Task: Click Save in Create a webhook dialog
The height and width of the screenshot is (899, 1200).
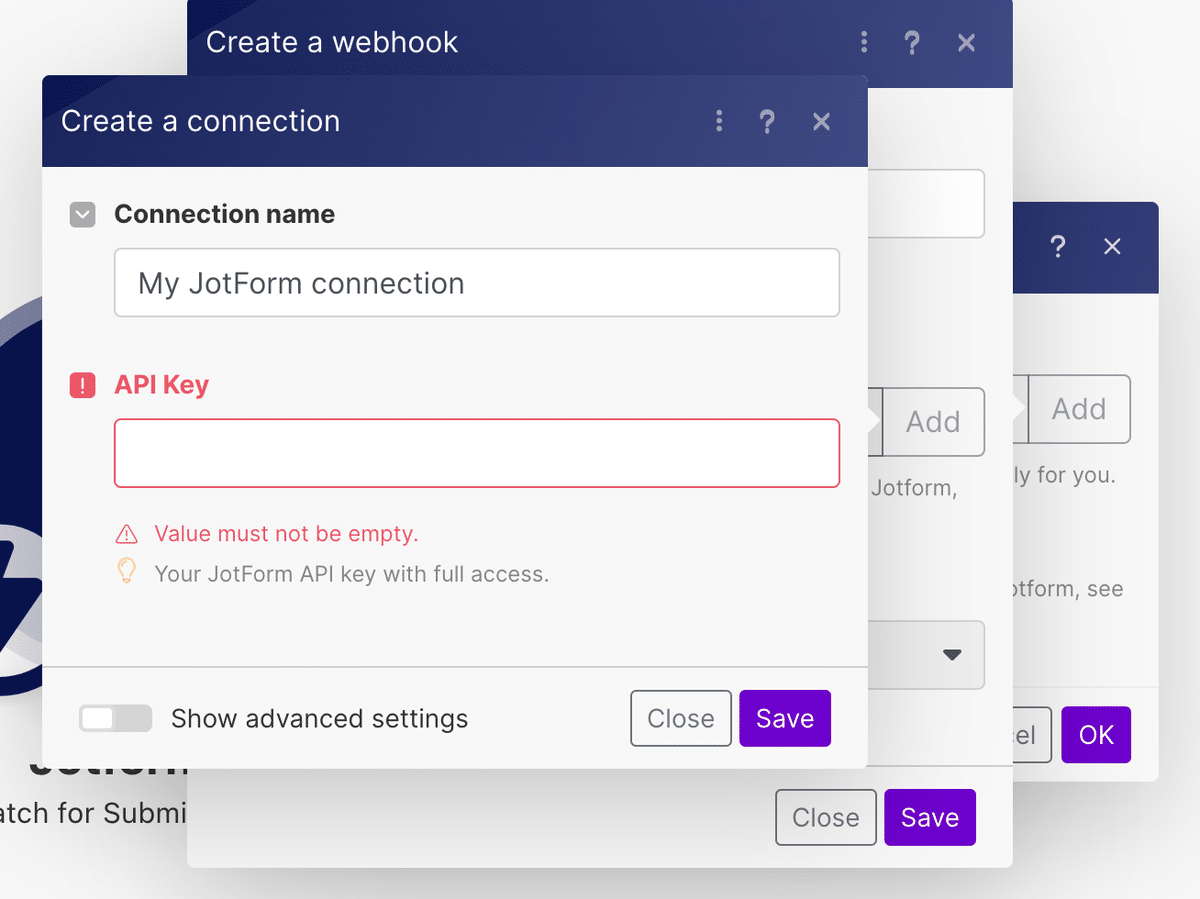Action: click(x=930, y=817)
